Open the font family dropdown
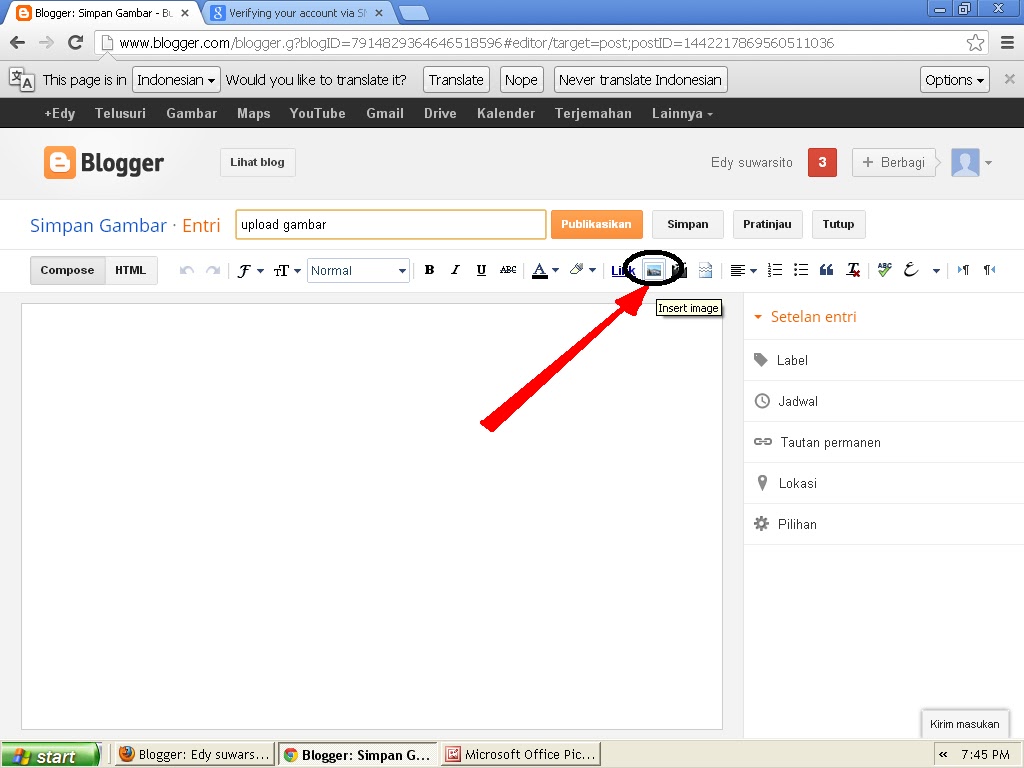 (251, 270)
